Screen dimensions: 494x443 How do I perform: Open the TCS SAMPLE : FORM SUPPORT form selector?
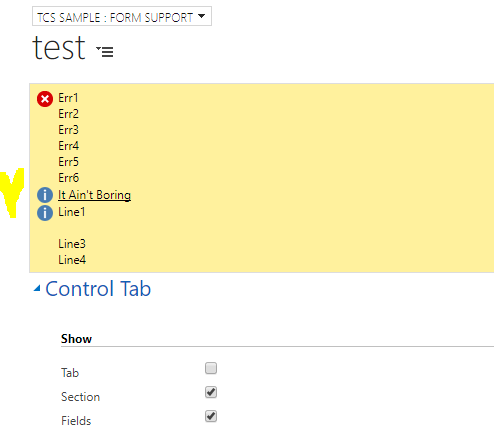(x=122, y=16)
